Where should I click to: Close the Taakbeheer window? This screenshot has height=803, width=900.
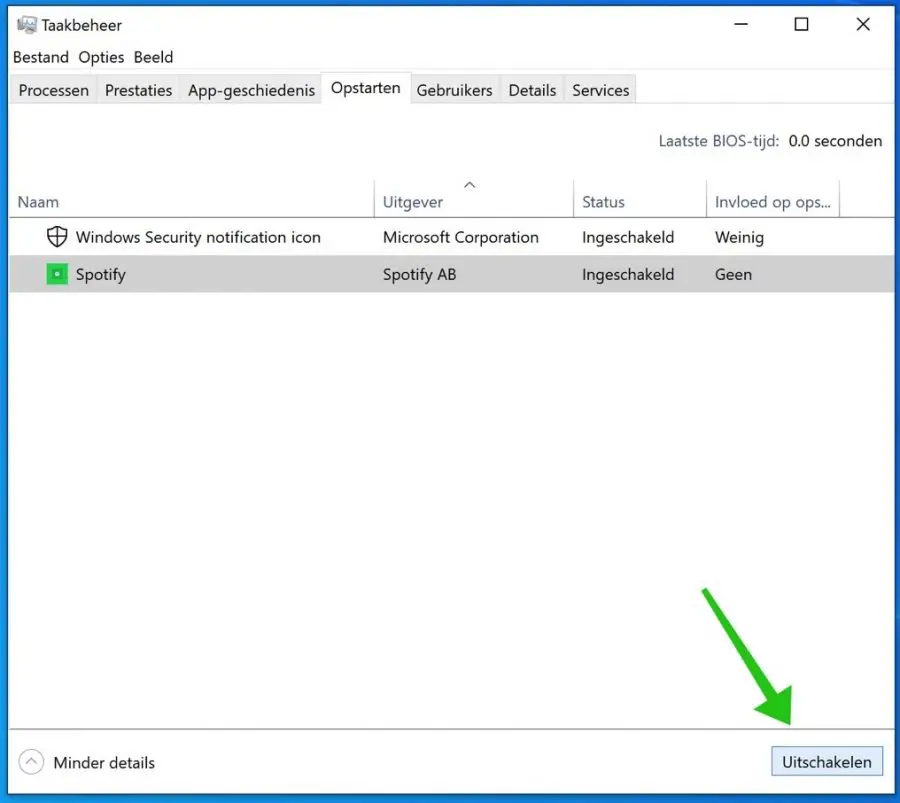(x=863, y=24)
